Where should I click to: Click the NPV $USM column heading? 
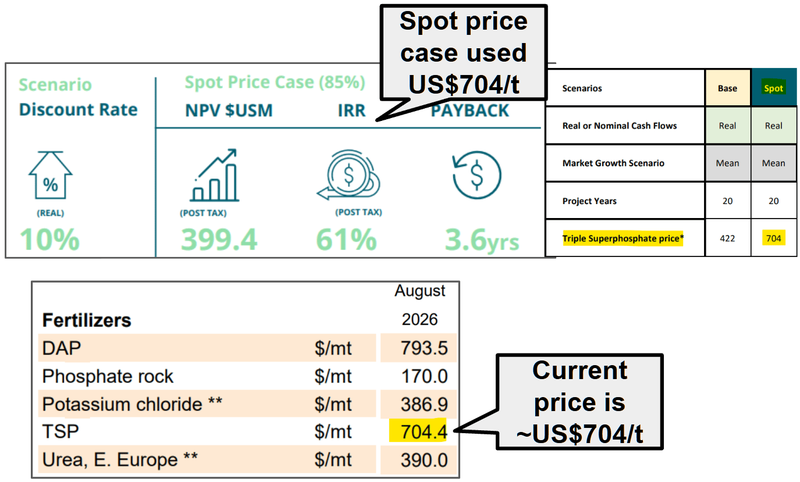point(229,111)
